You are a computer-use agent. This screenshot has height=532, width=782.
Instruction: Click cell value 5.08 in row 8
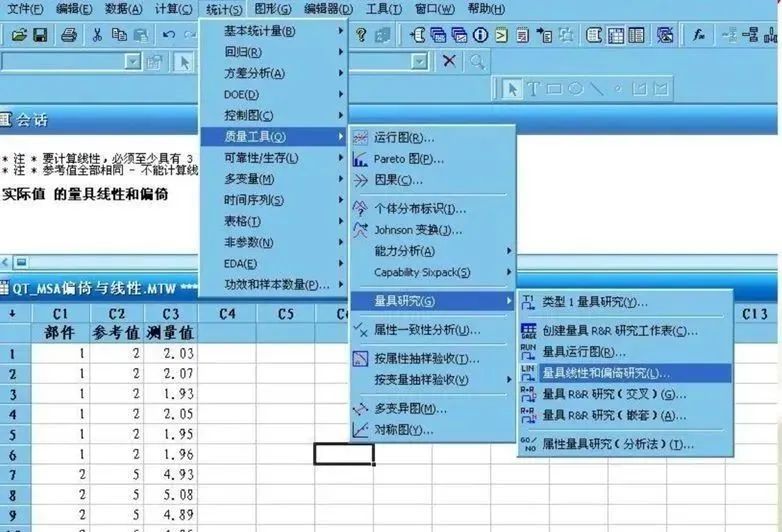pyautogui.click(x=171, y=495)
